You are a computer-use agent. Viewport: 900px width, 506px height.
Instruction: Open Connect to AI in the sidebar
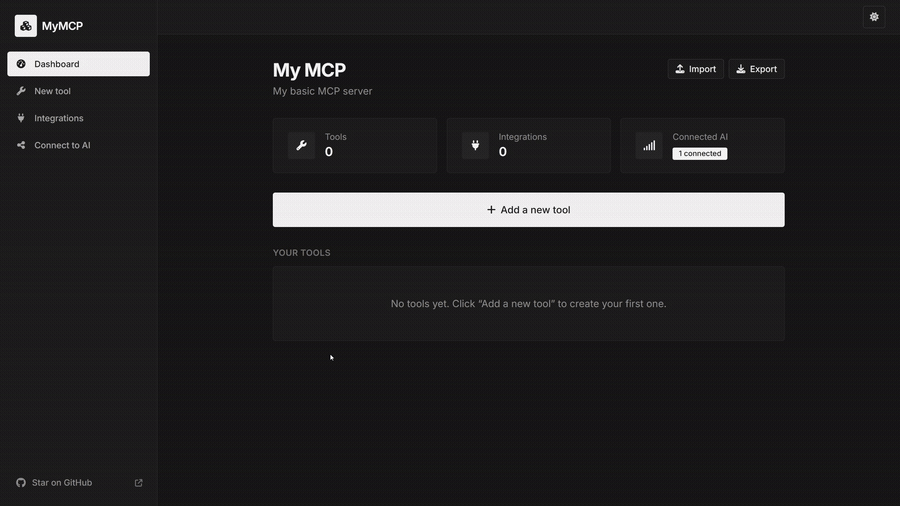click(x=79, y=145)
